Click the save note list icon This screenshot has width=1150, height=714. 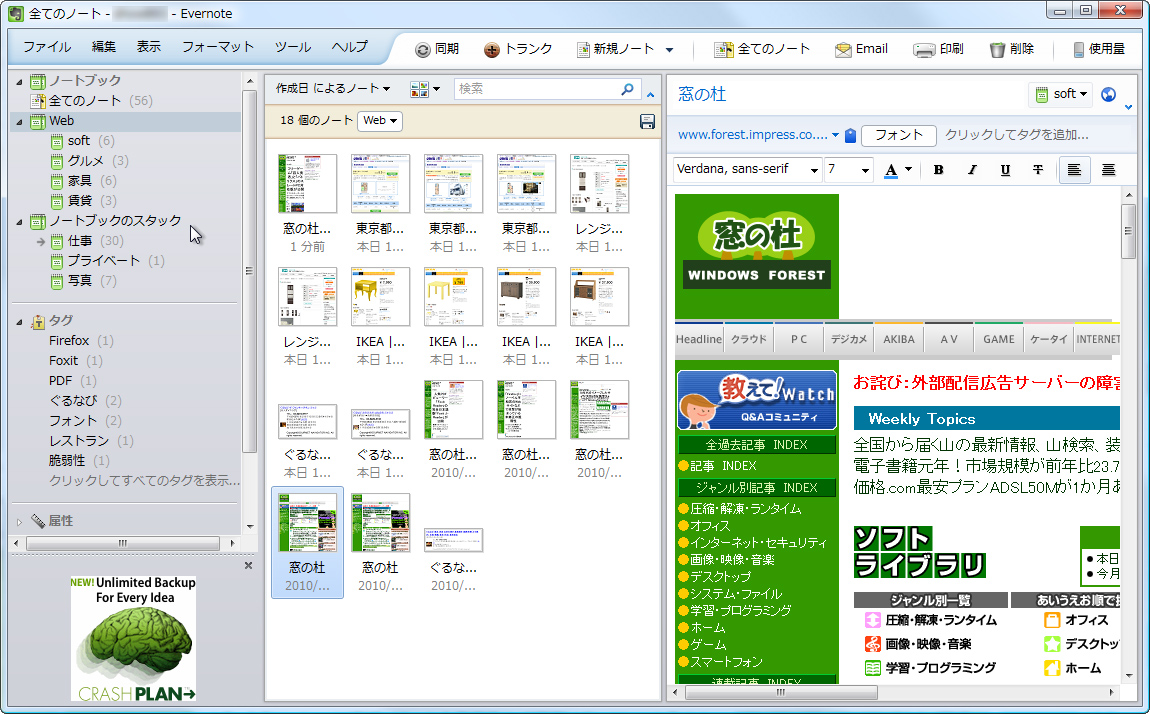647,121
